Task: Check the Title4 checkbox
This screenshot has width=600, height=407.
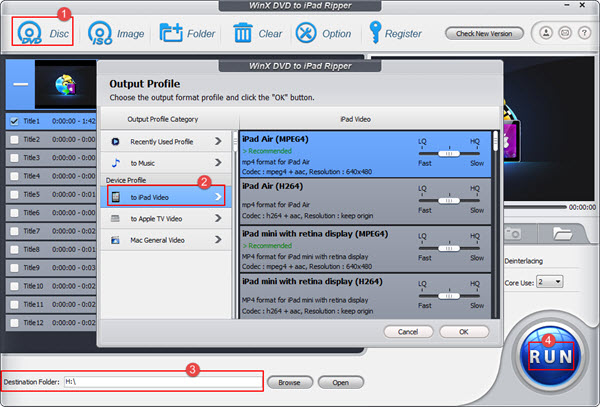Action: [x=14, y=176]
